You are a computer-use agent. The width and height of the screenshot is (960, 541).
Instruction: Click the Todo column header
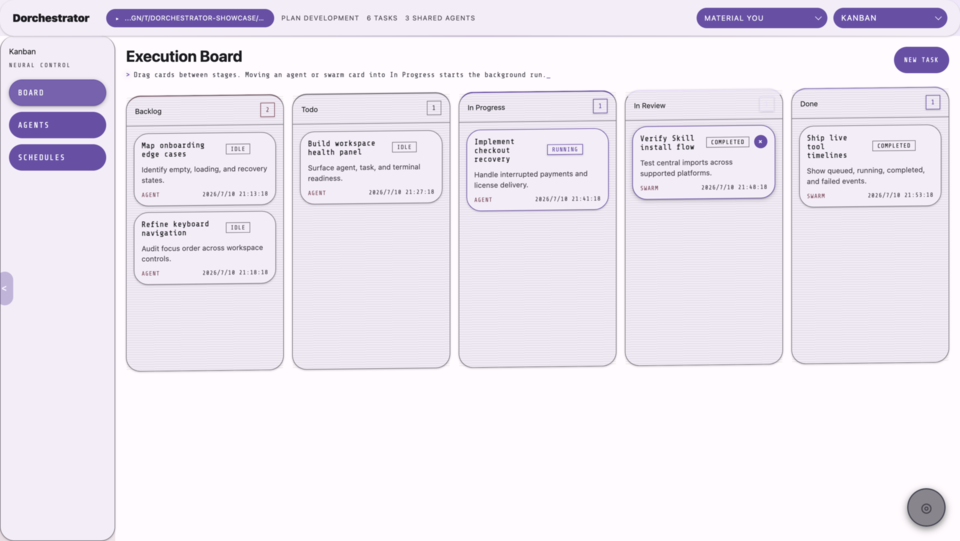(371, 109)
